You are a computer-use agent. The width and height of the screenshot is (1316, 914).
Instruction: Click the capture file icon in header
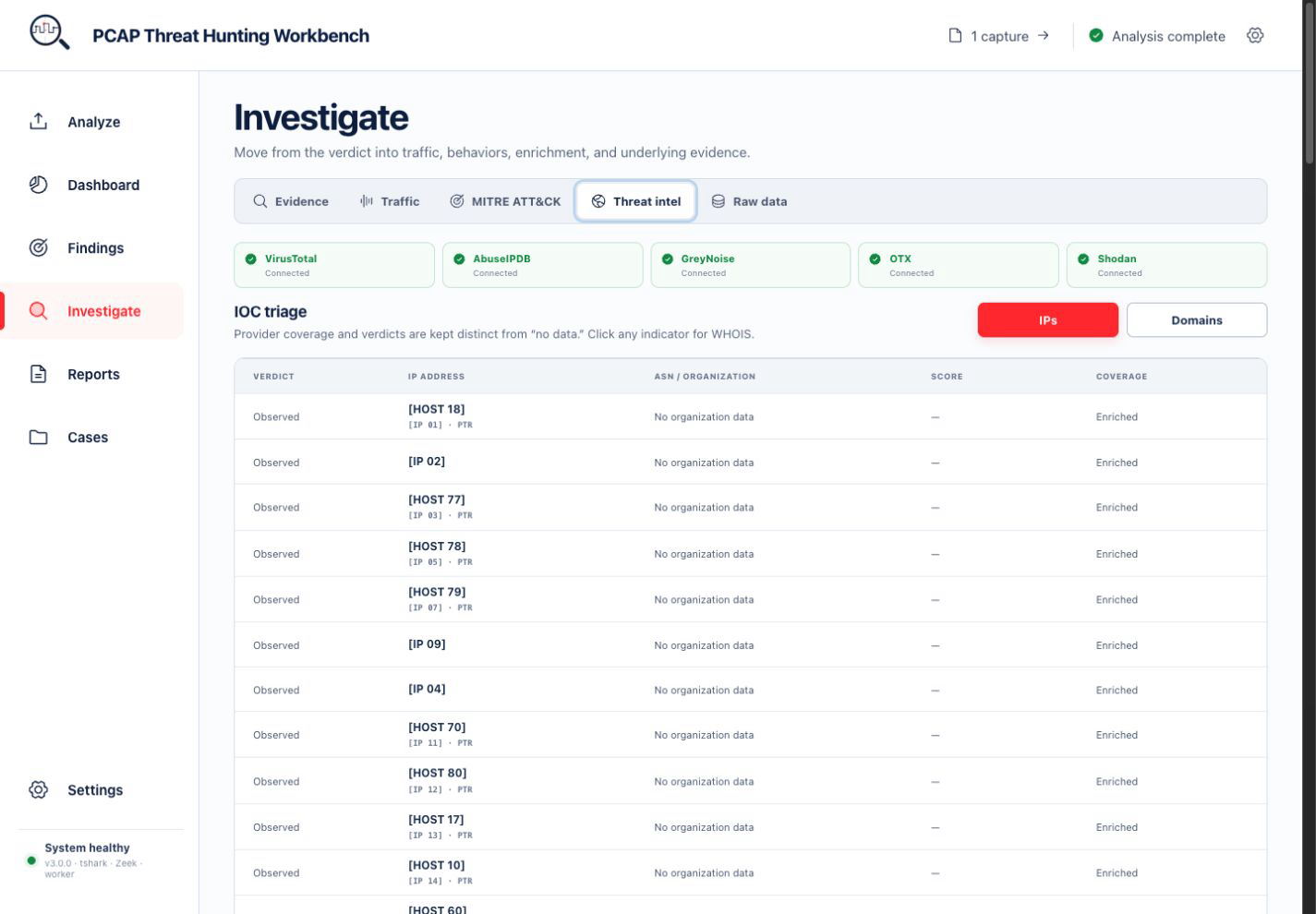[955, 35]
